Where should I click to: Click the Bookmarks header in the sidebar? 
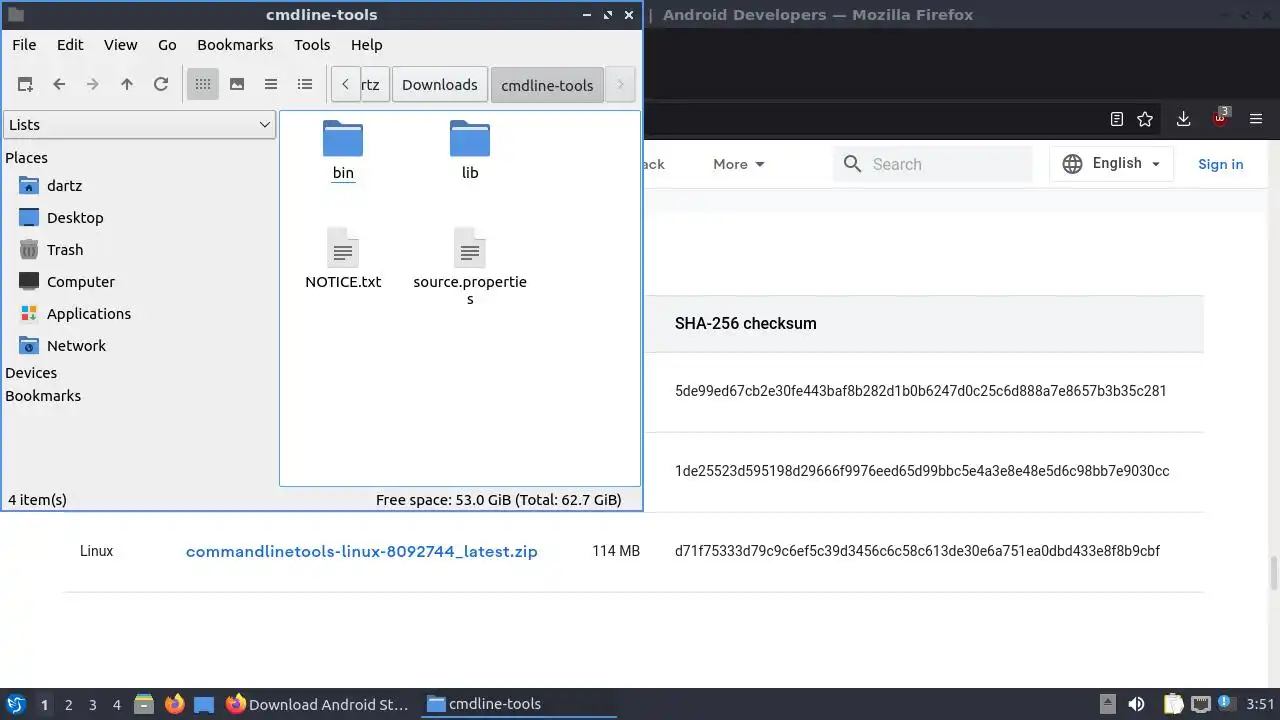(x=43, y=396)
